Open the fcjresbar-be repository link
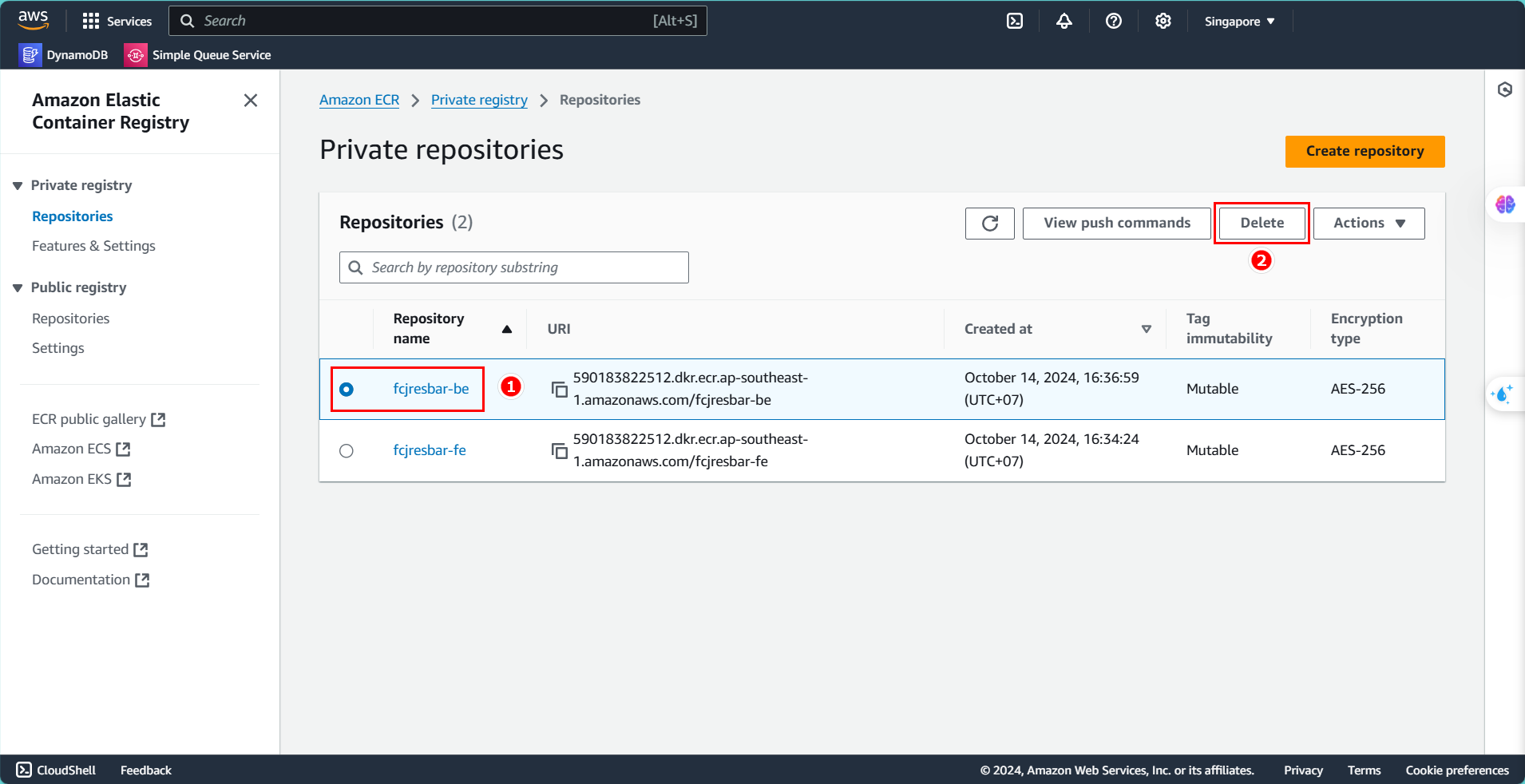 [x=431, y=389]
